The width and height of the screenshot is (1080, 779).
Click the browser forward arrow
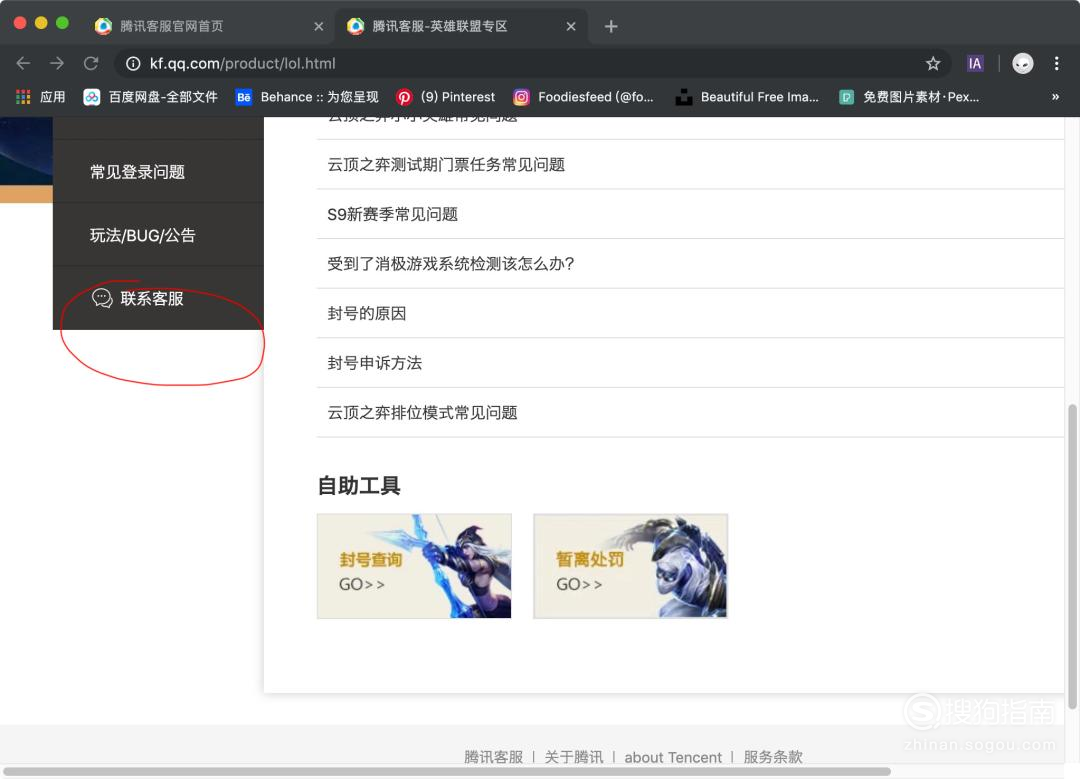57,63
